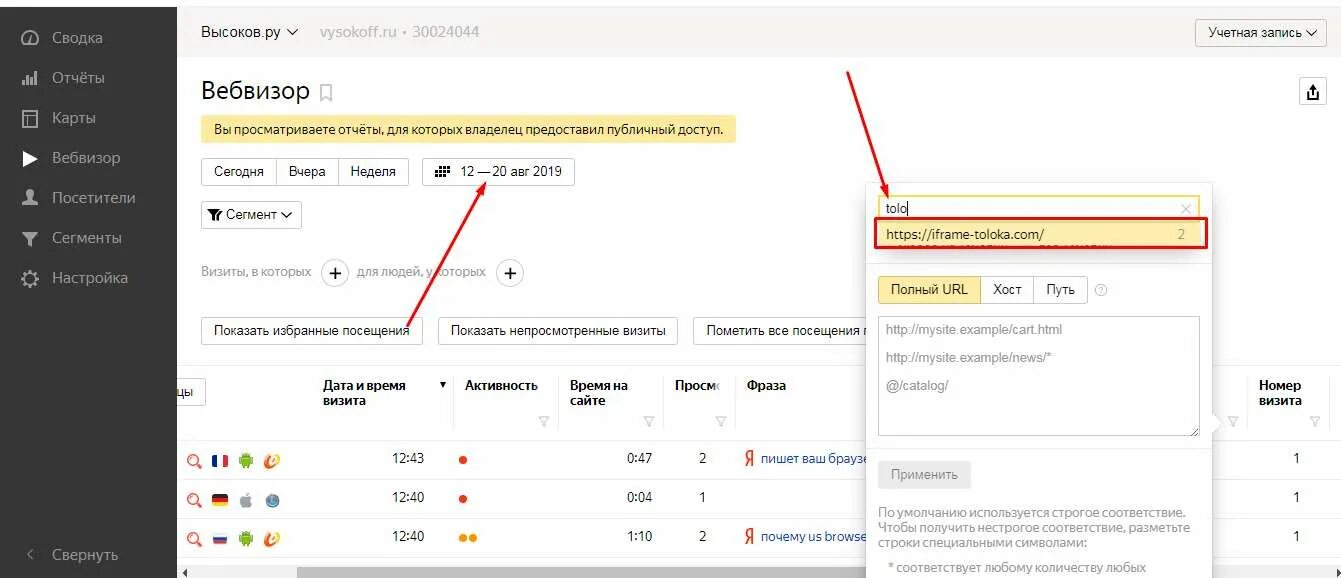
Task: Play the first 12:40 visit with German flag
Action: point(194,499)
